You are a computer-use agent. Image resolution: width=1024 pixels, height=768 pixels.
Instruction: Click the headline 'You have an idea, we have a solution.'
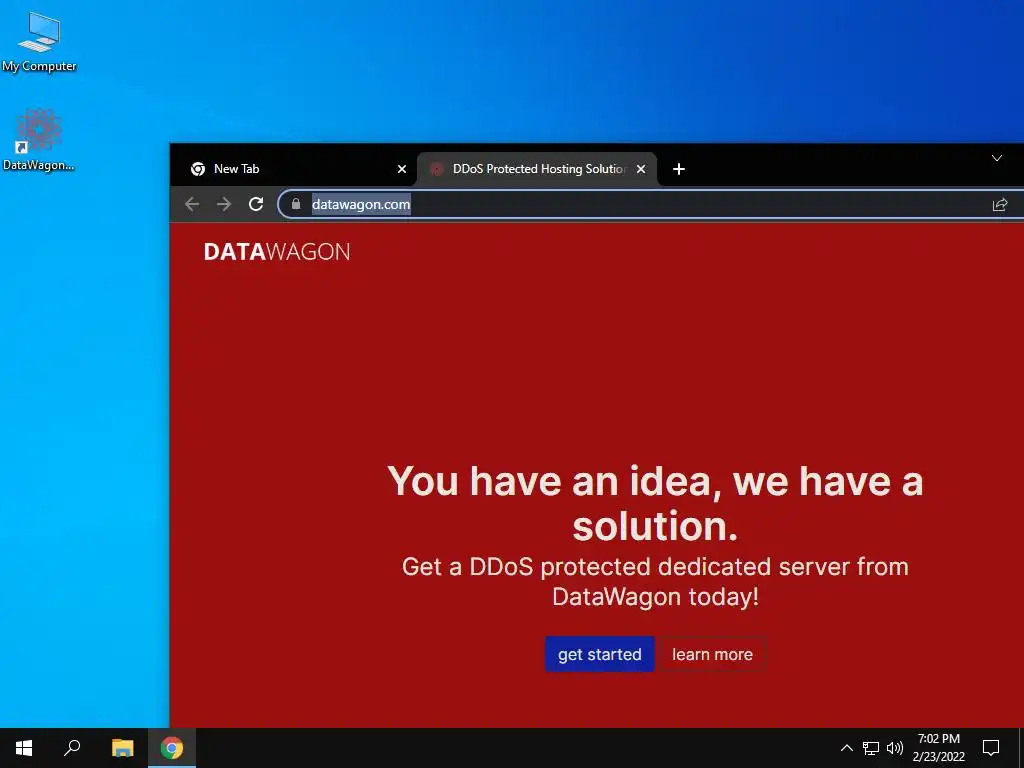click(655, 504)
